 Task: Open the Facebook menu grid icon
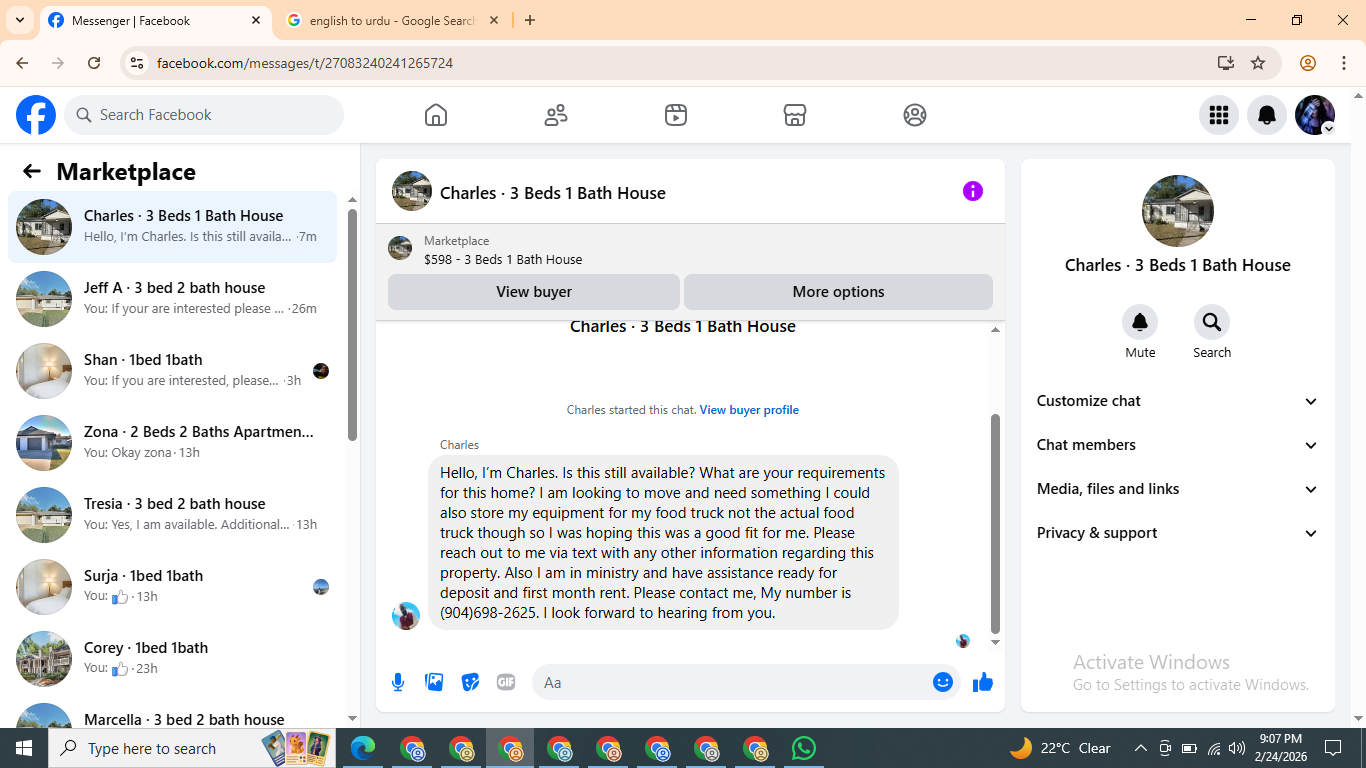1219,115
